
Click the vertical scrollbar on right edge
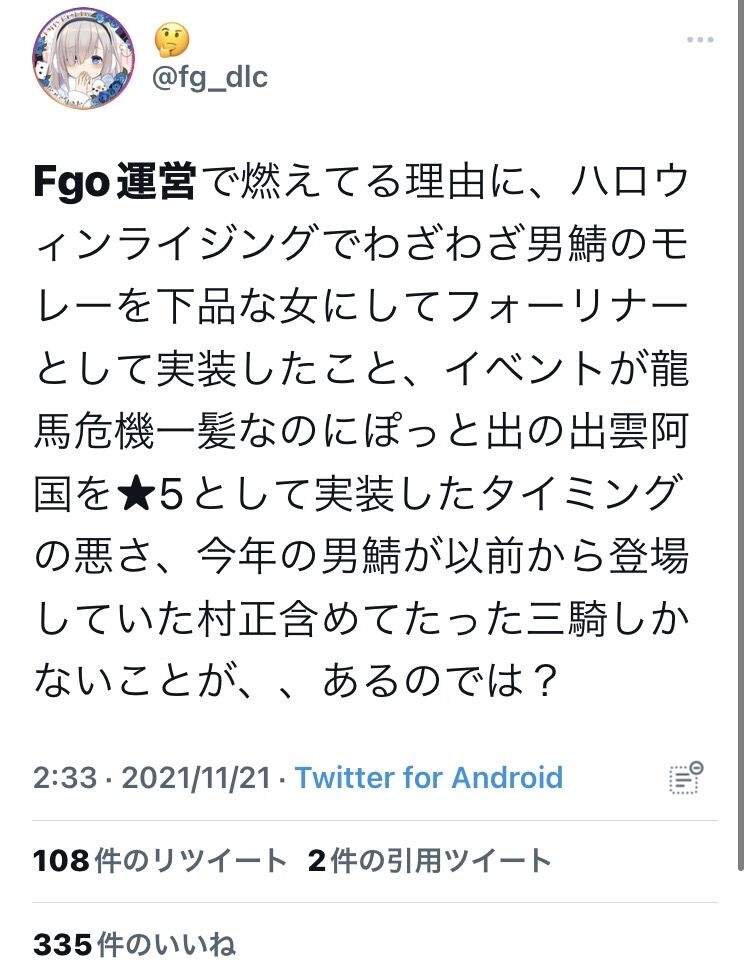click(x=741, y=435)
